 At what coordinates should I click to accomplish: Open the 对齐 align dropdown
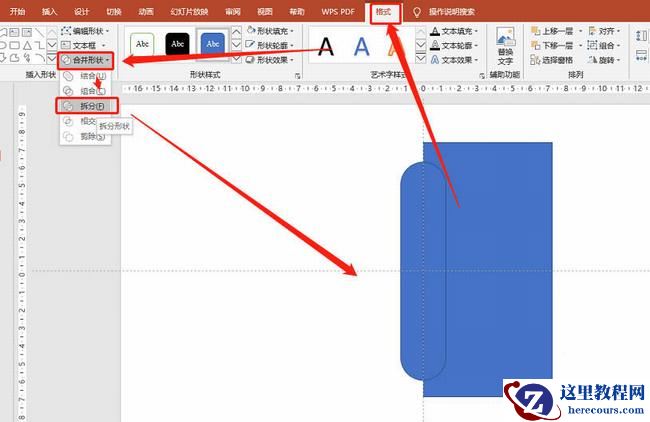coord(604,31)
